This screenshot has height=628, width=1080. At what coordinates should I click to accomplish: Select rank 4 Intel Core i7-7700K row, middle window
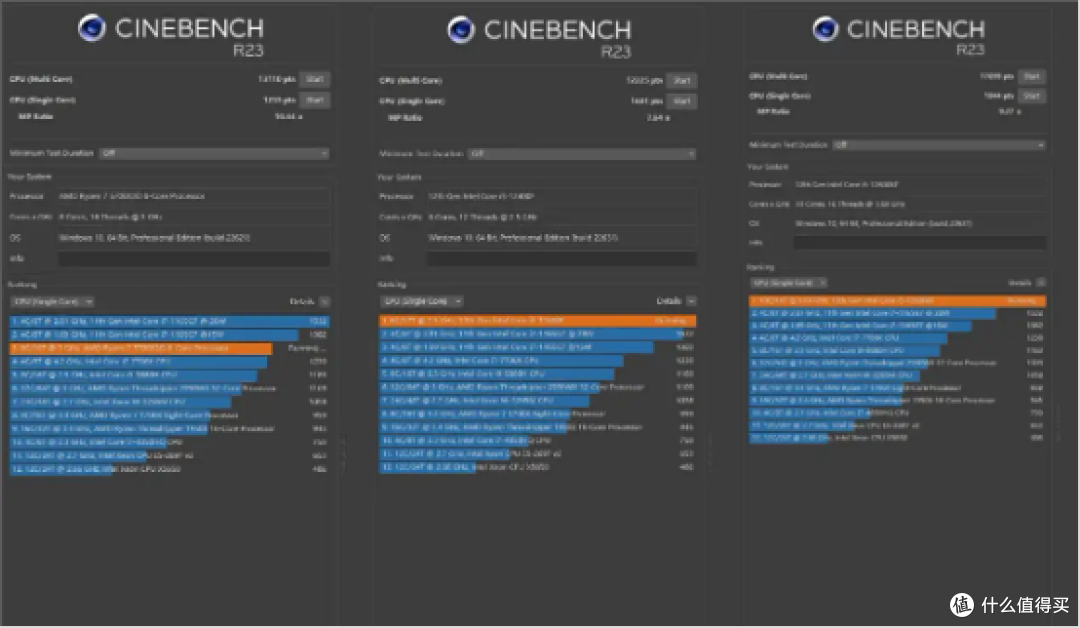(537, 361)
